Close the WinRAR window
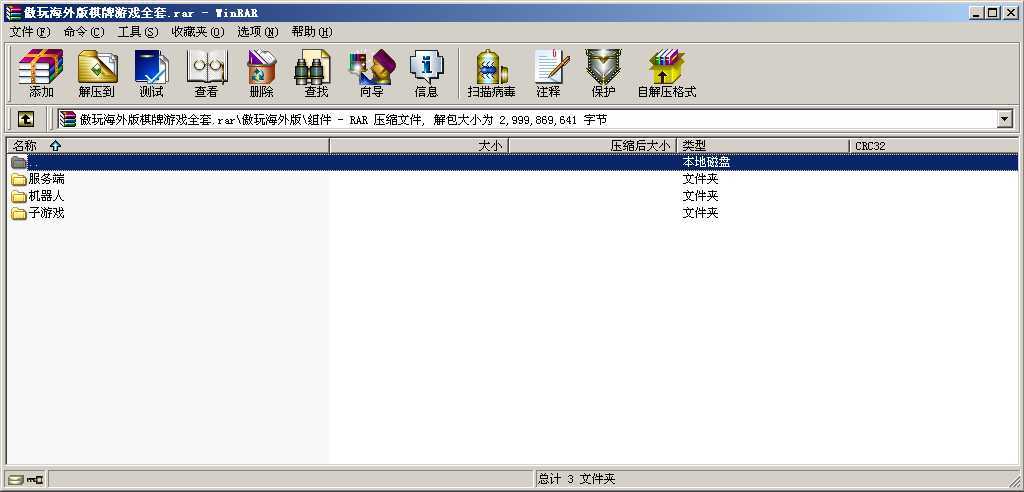The height and width of the screenshot is (492, 1024). [x=1010, y=12]
